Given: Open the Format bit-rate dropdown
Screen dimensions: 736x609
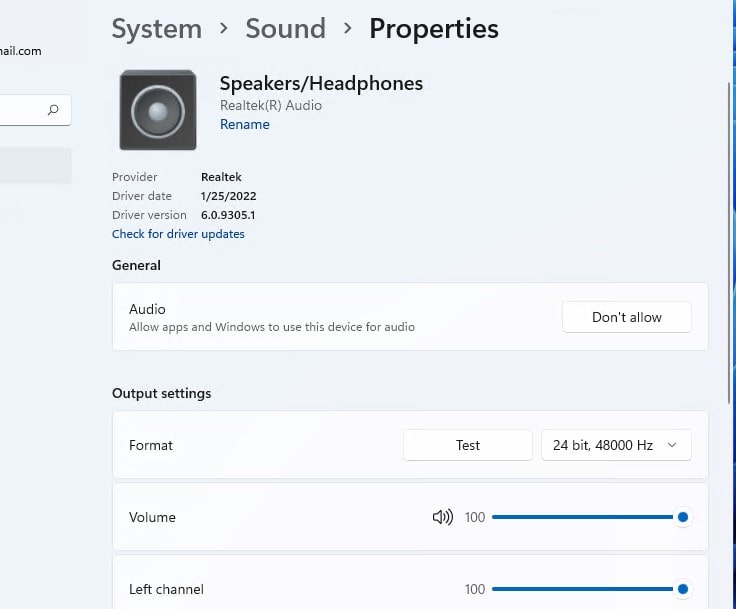Looking at the screenshot, I should 616,445.
